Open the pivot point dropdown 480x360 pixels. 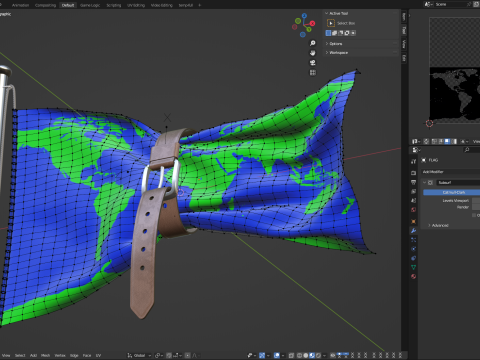click(159, 355)
